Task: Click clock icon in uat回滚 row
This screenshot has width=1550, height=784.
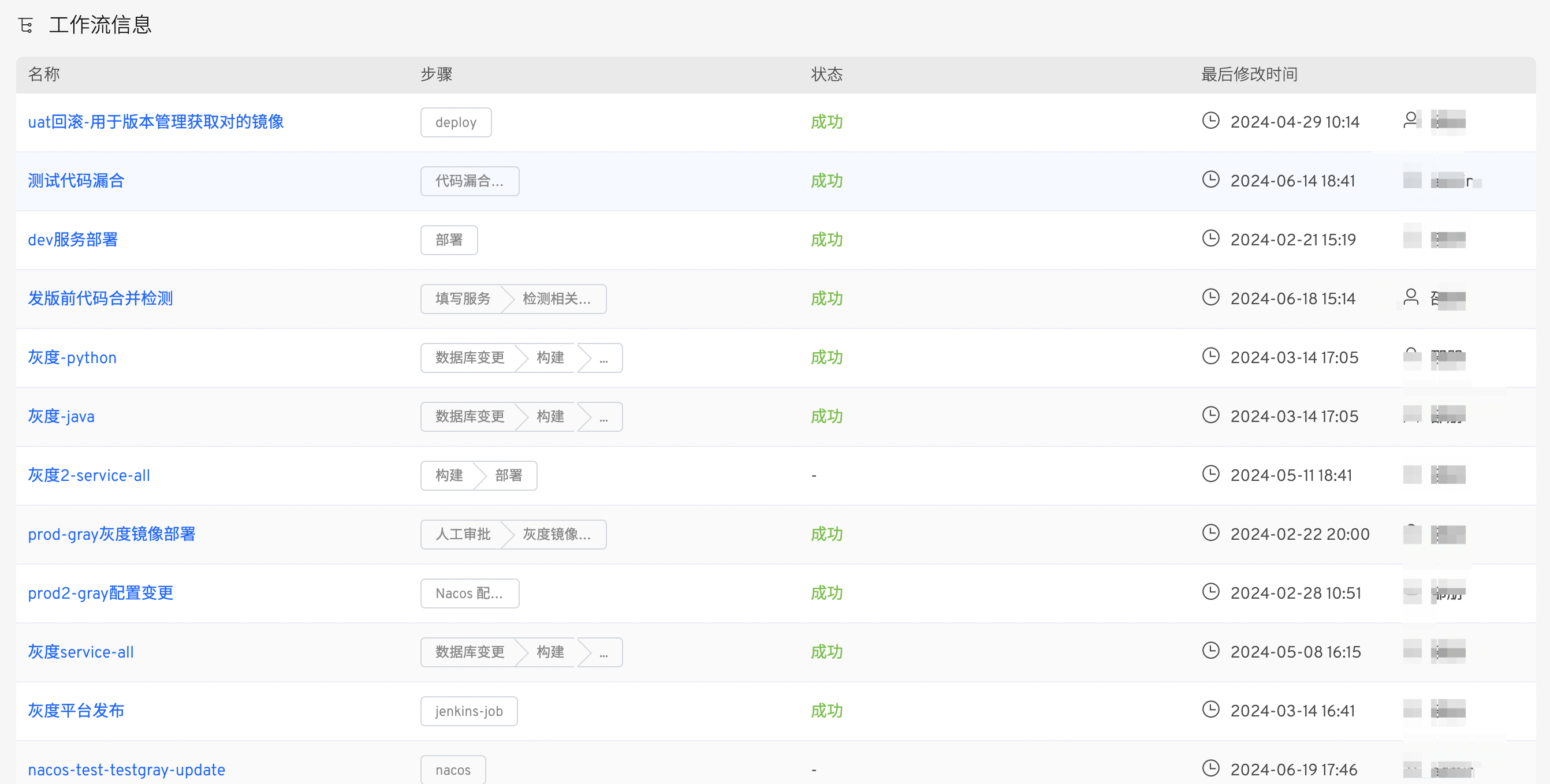Action: (x=1210, y=121)
